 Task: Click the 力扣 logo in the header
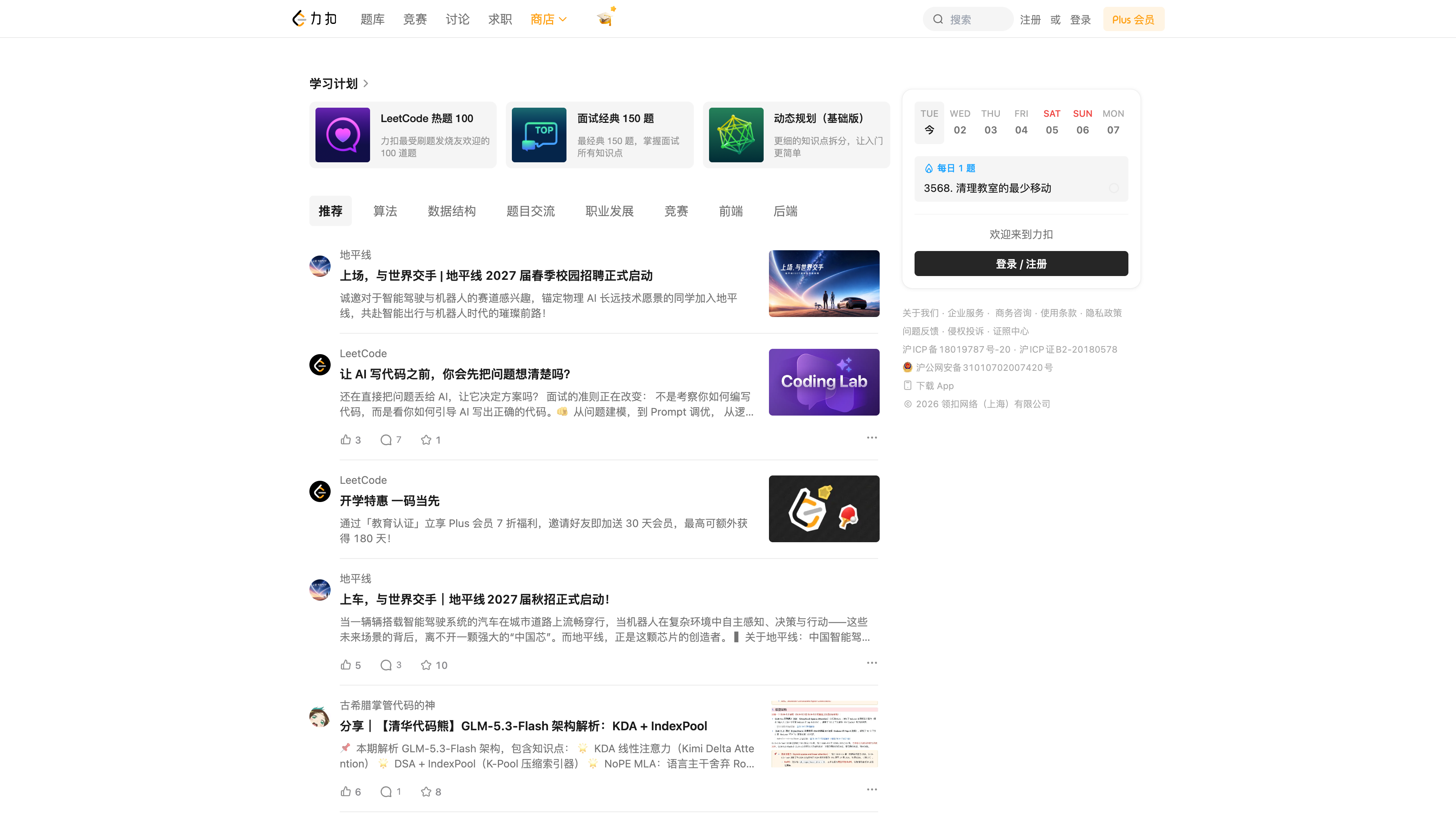coord(314,19)
